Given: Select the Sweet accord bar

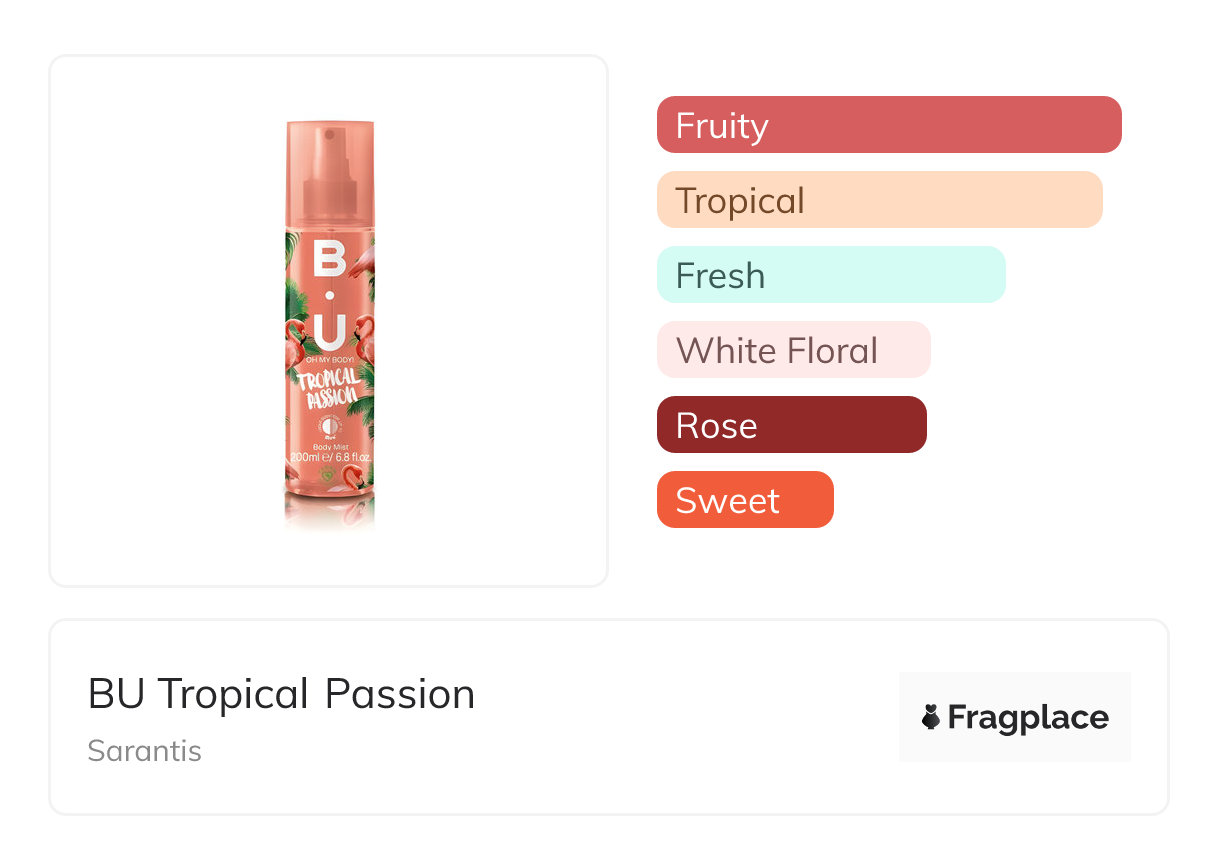Looking at the screenshot, I should click(x=744, y=500).
